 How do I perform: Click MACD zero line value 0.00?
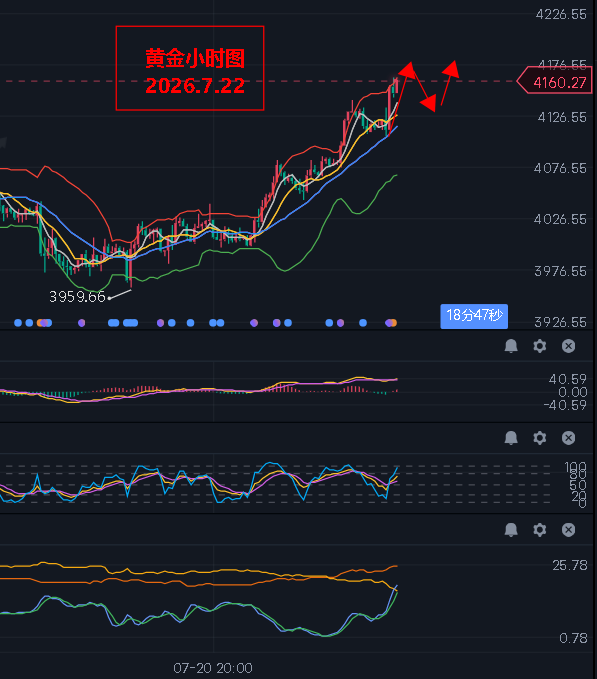pyautogui.click(x=573, y=392)
